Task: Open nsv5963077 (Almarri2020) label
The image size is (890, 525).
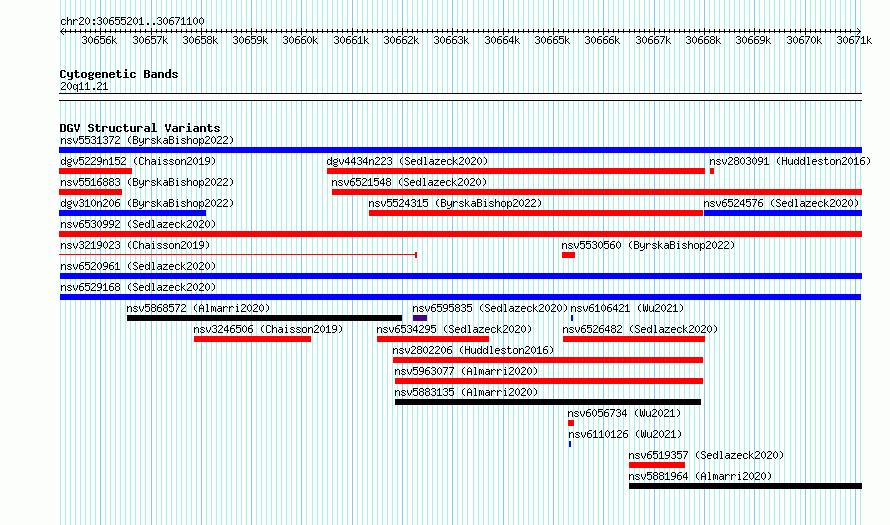Action: click(466, 371)
